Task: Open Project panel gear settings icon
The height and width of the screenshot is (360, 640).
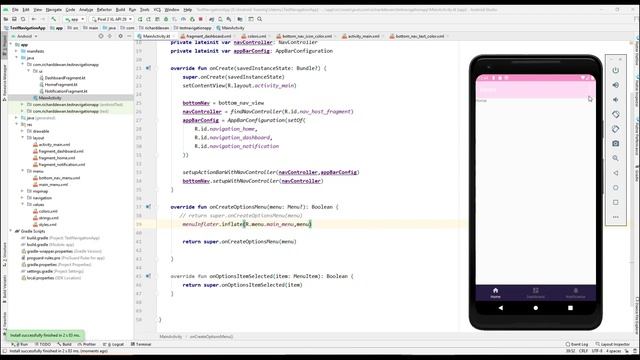Action: click(x=120, y=36)
